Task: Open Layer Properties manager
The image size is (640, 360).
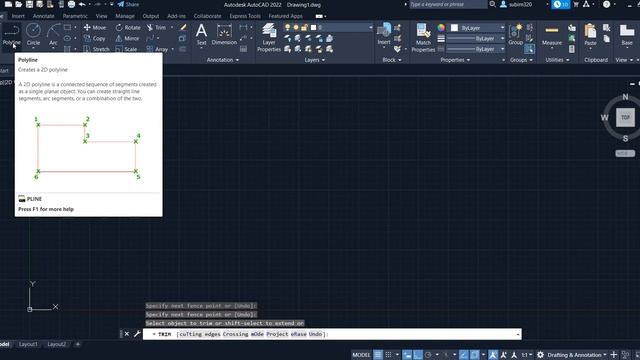Action: [x=269, y=38]
